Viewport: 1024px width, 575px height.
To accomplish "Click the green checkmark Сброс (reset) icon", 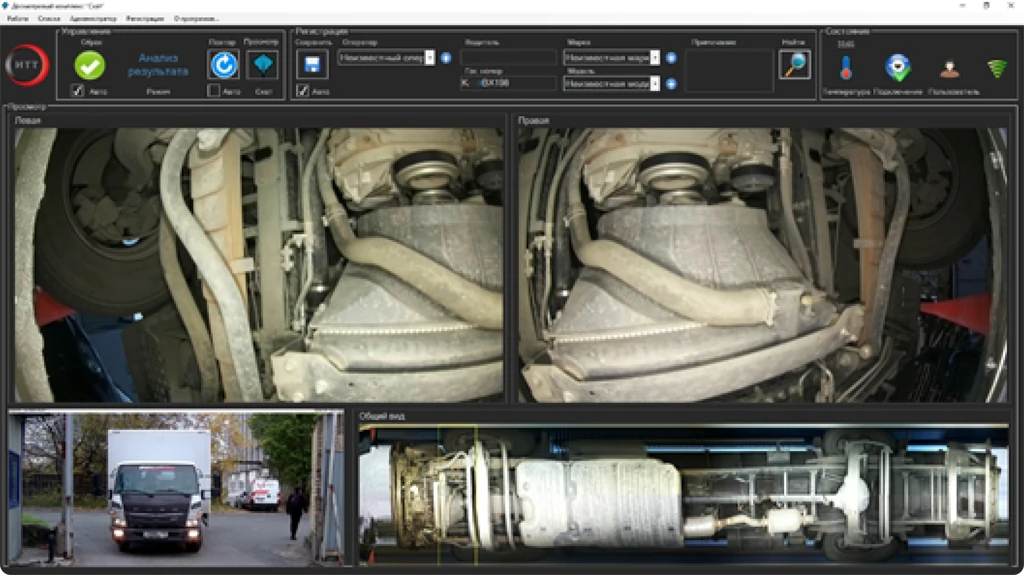I will (89, 65).
